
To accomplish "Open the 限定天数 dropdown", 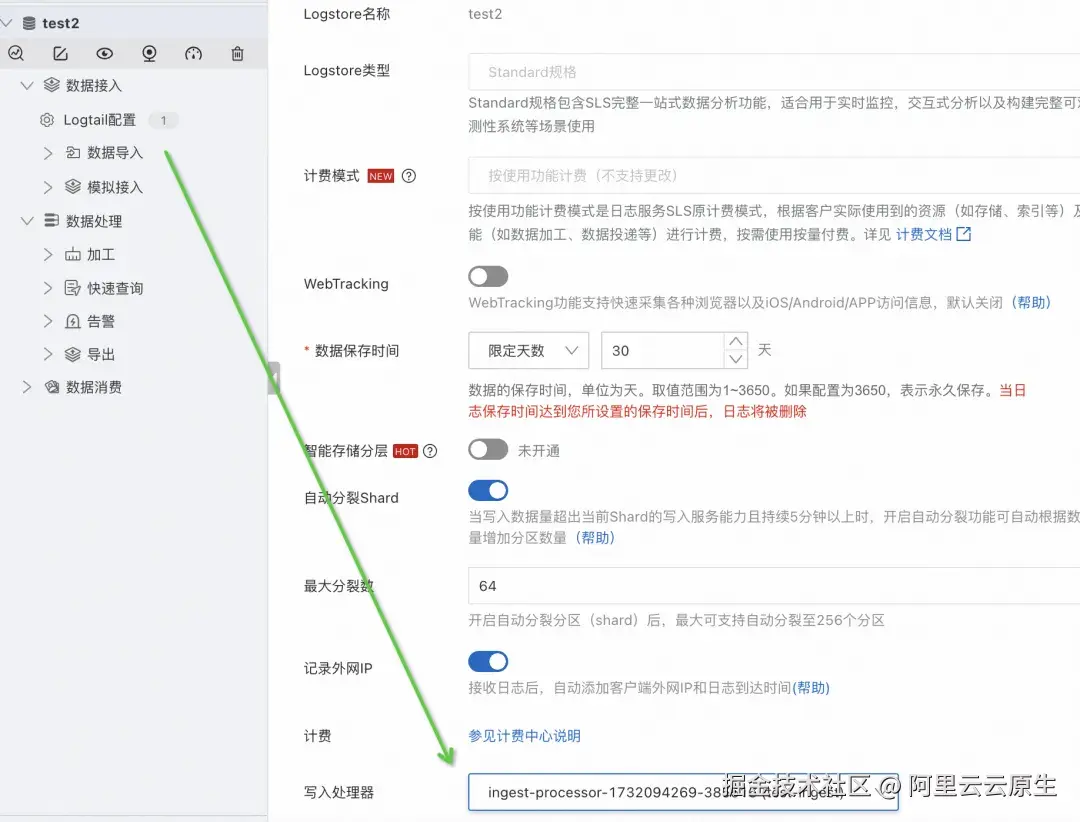I will click(528, 350).
